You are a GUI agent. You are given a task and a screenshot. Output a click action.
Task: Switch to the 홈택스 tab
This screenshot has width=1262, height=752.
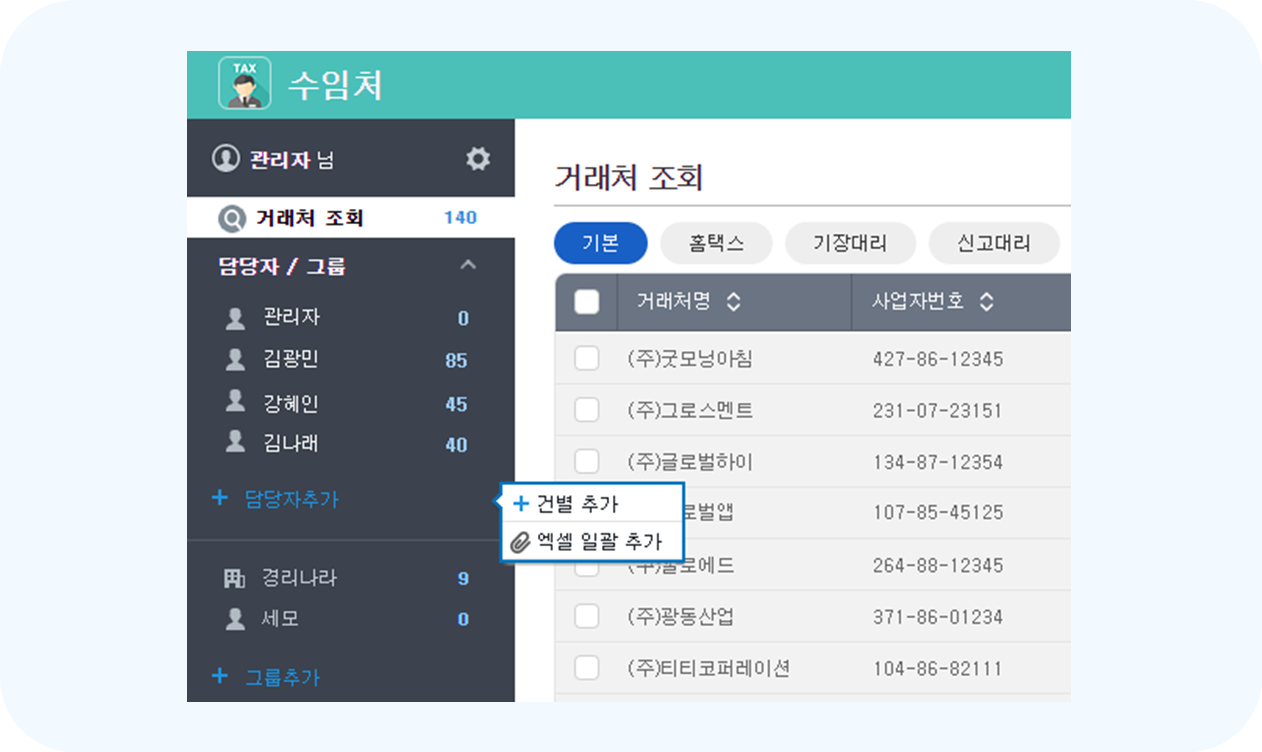[x=716, y=243]
